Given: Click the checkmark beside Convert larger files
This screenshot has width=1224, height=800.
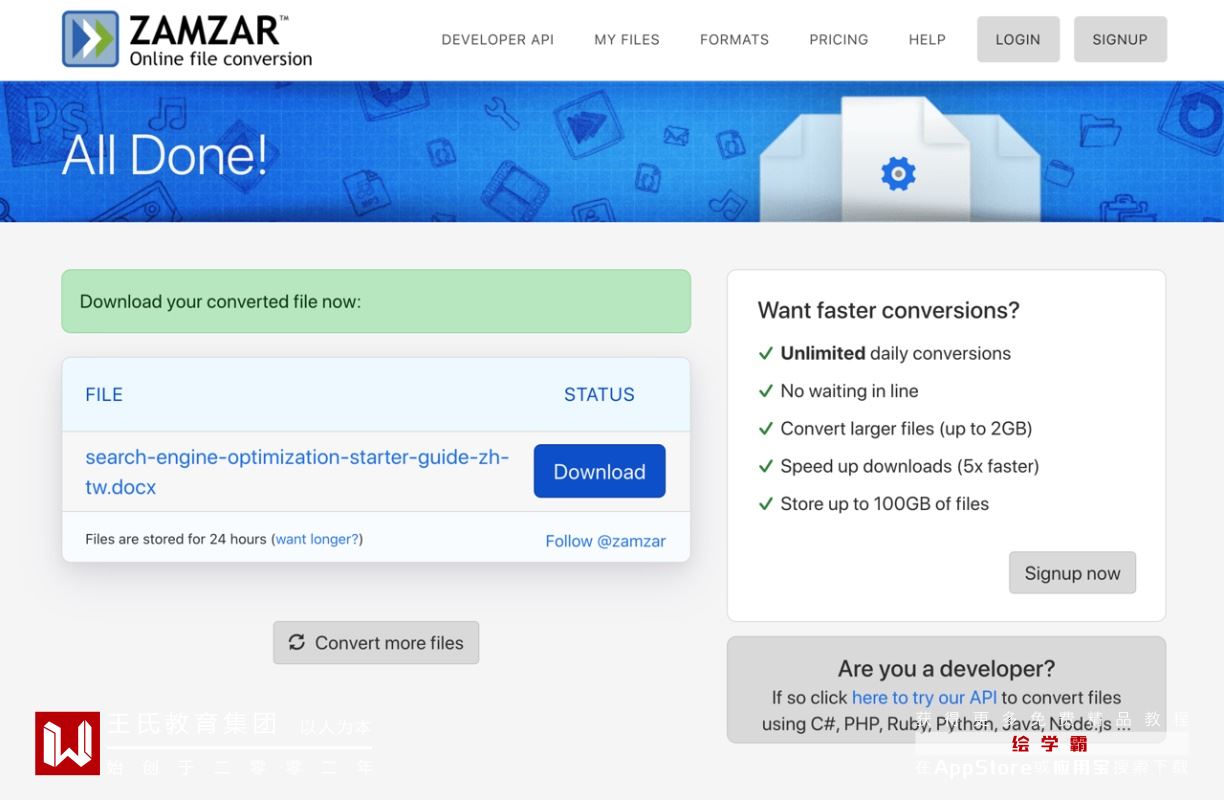Looking at the screenshot, I should tap(766, 428).
